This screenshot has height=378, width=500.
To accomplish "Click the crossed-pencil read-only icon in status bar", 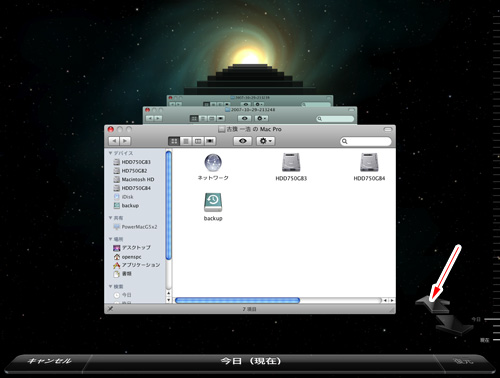I will click(x=110, y=309).
